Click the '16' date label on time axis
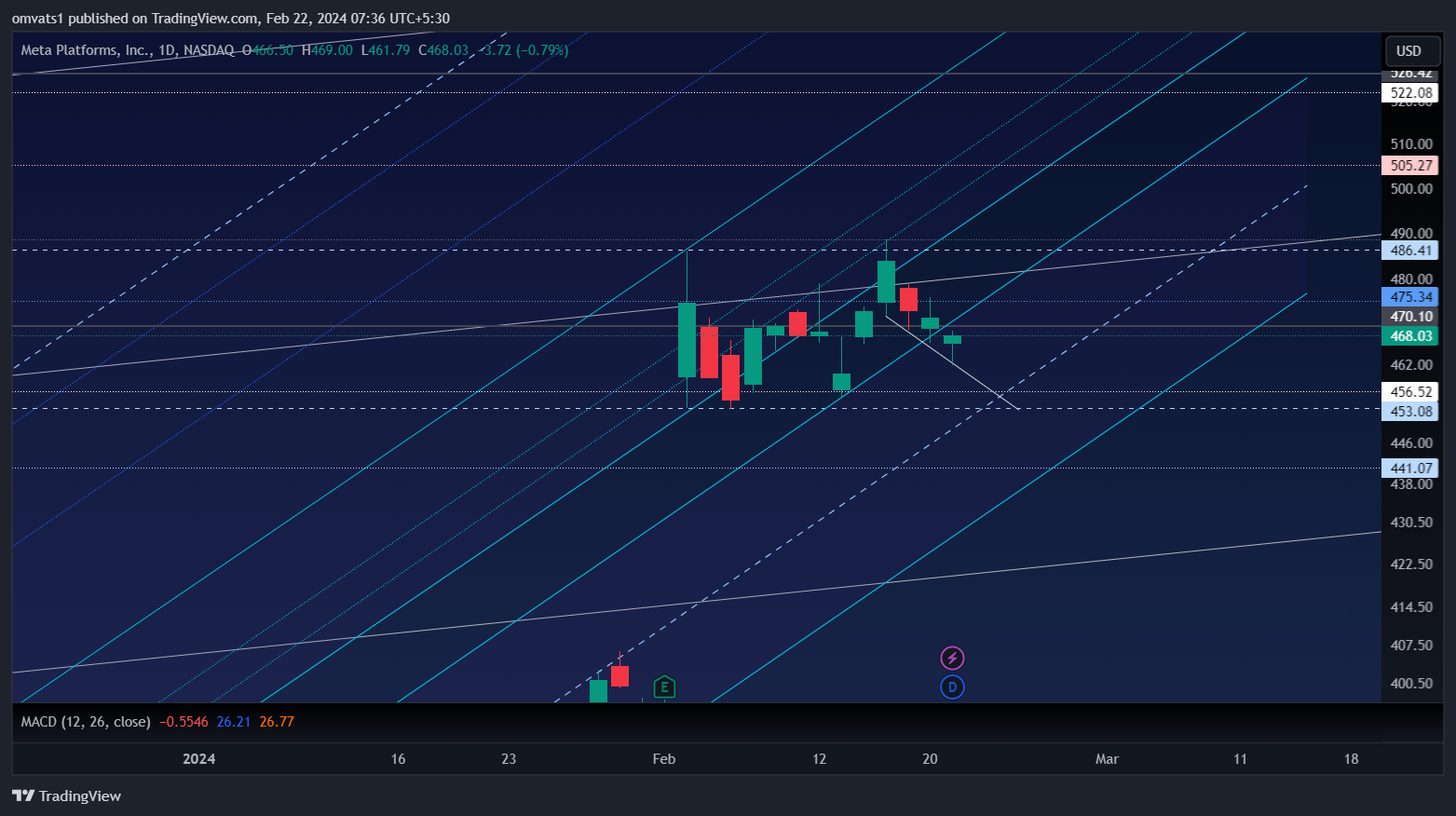The height and width of the screenshot is (816, 1456). [x=398, y=759]
